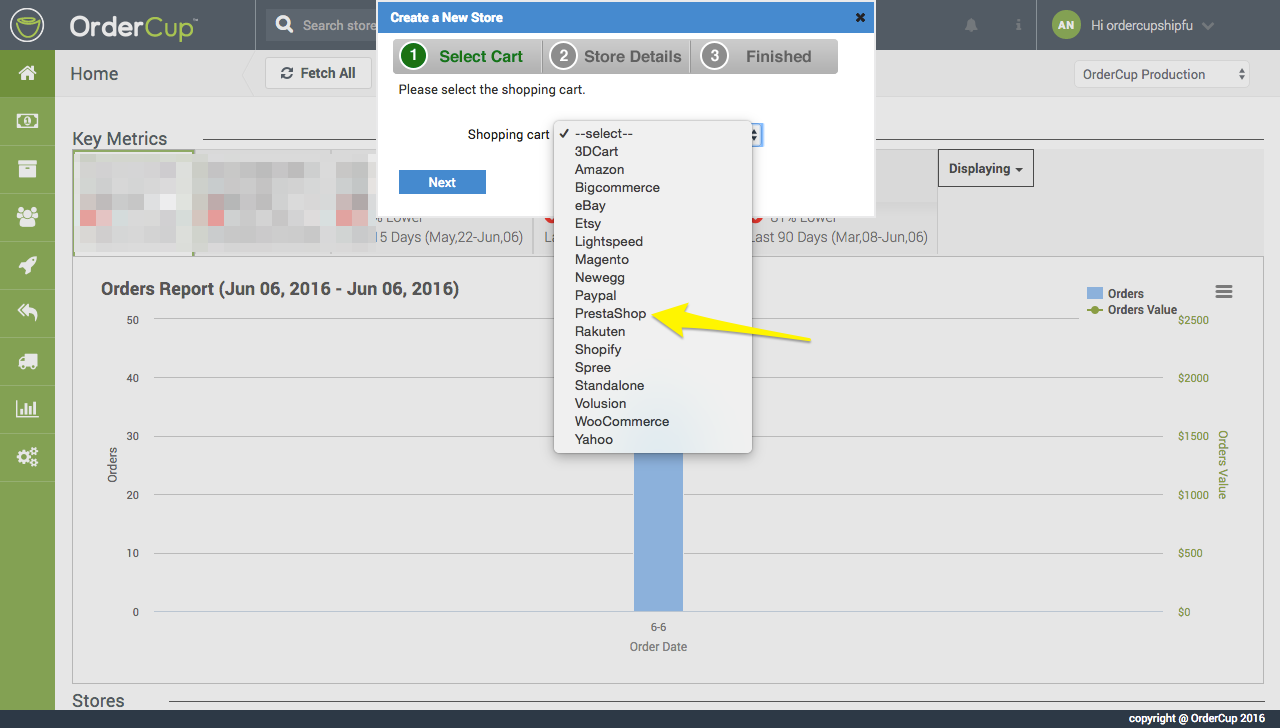Open the Displaying dropdown
The height and width of the screenshot is (728, 1280).
click(985, 168)
